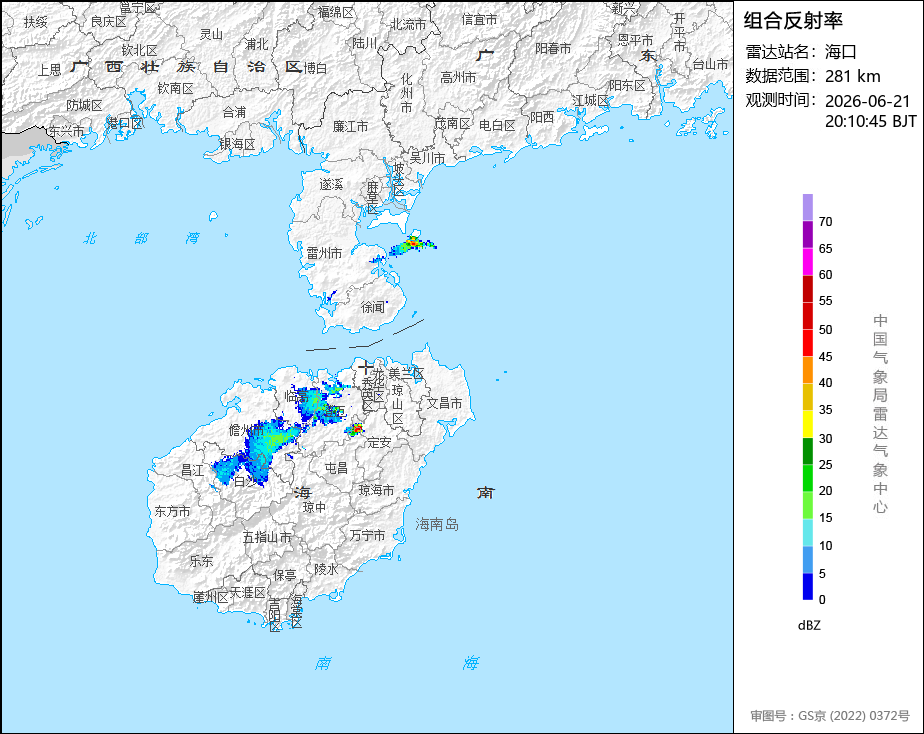Viewport: 924px width, 734px height.
Task: Click the 美兰区 map label
Action: click(x=406, y=373)
